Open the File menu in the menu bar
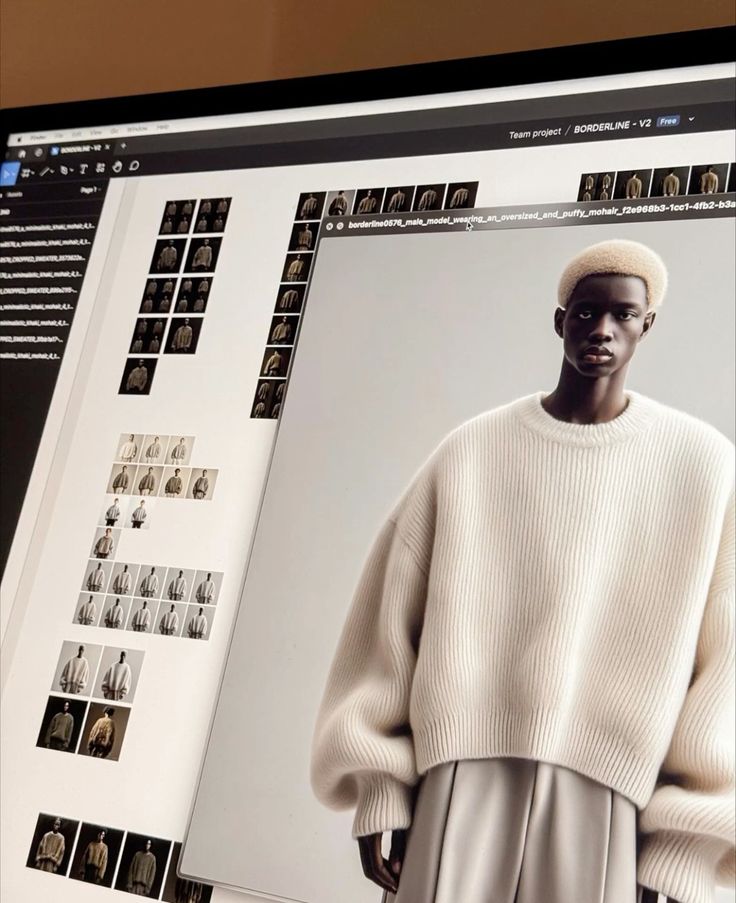The image size is (736, 903). tap(59, 135)
